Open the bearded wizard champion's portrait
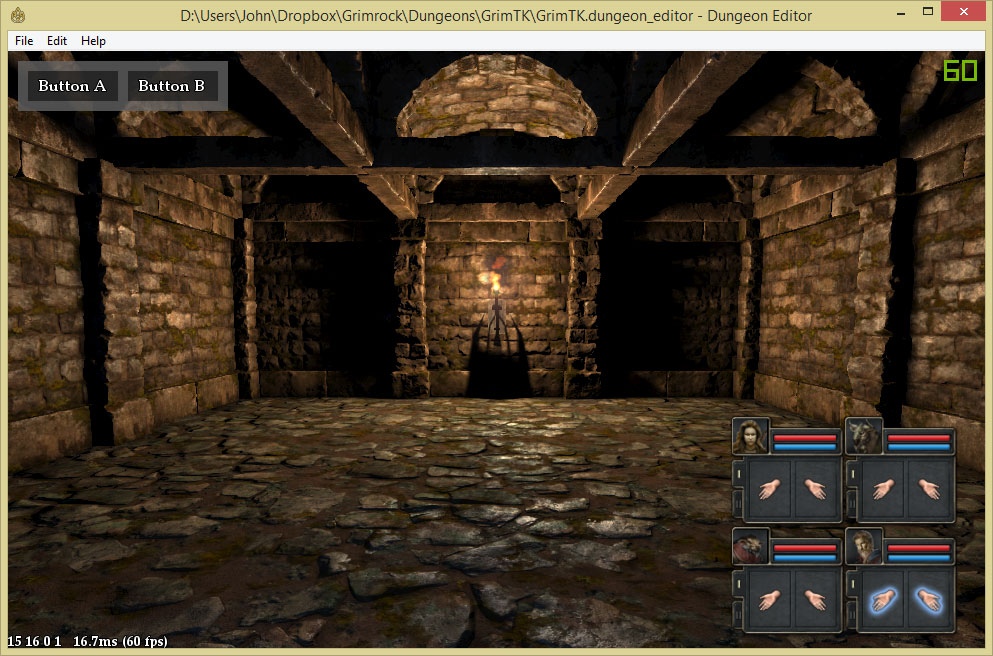993x656 pixels. (864, 546)
